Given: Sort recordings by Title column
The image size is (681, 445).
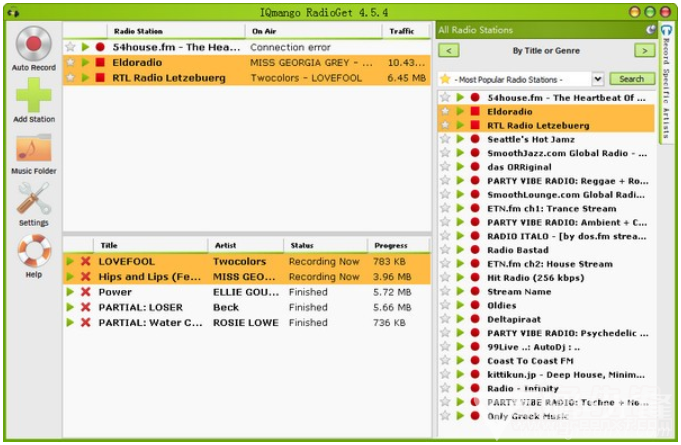Looking at the screenshot, I should click(150, 245).
